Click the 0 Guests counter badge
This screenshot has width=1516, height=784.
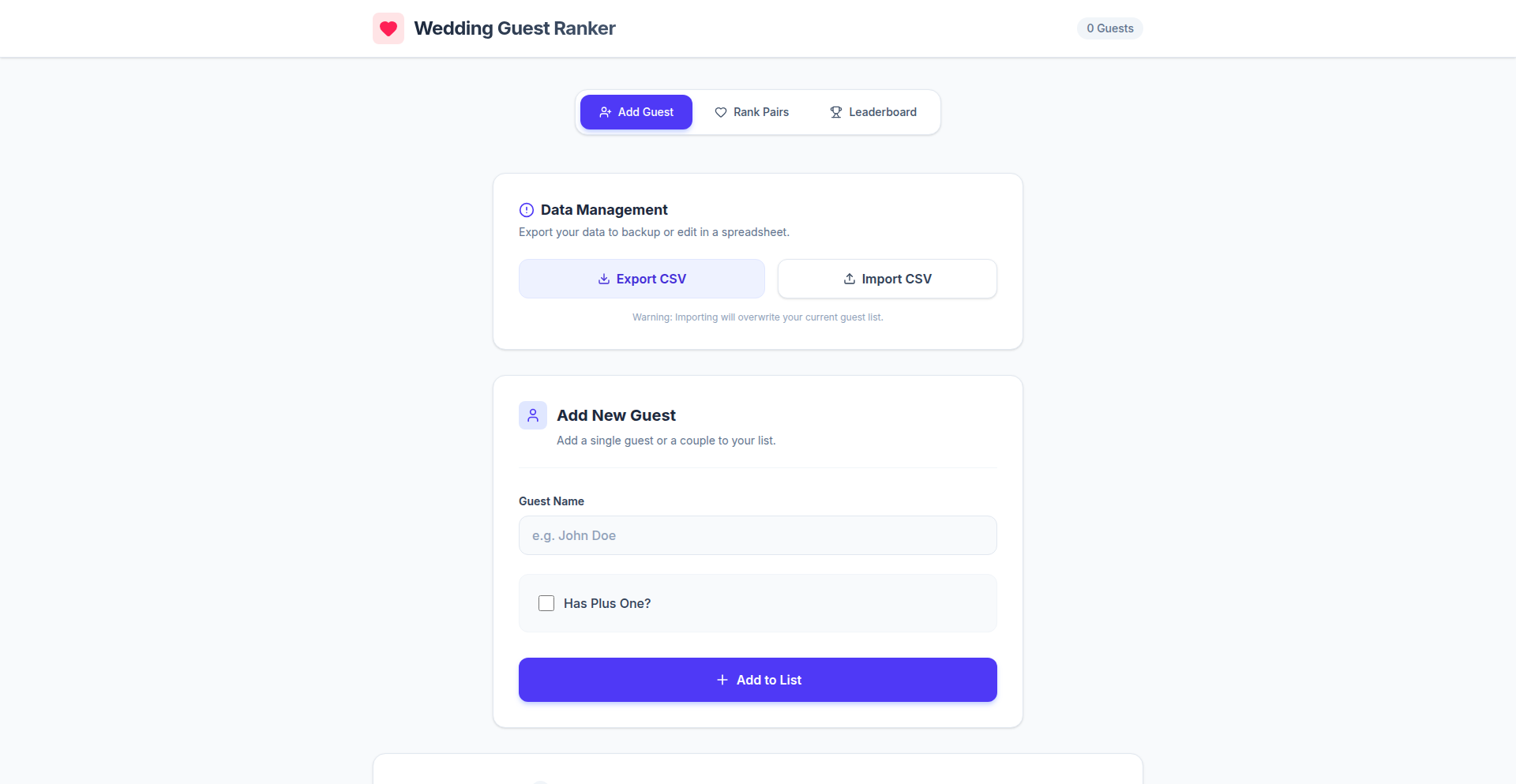click(x=1109, y=28)
